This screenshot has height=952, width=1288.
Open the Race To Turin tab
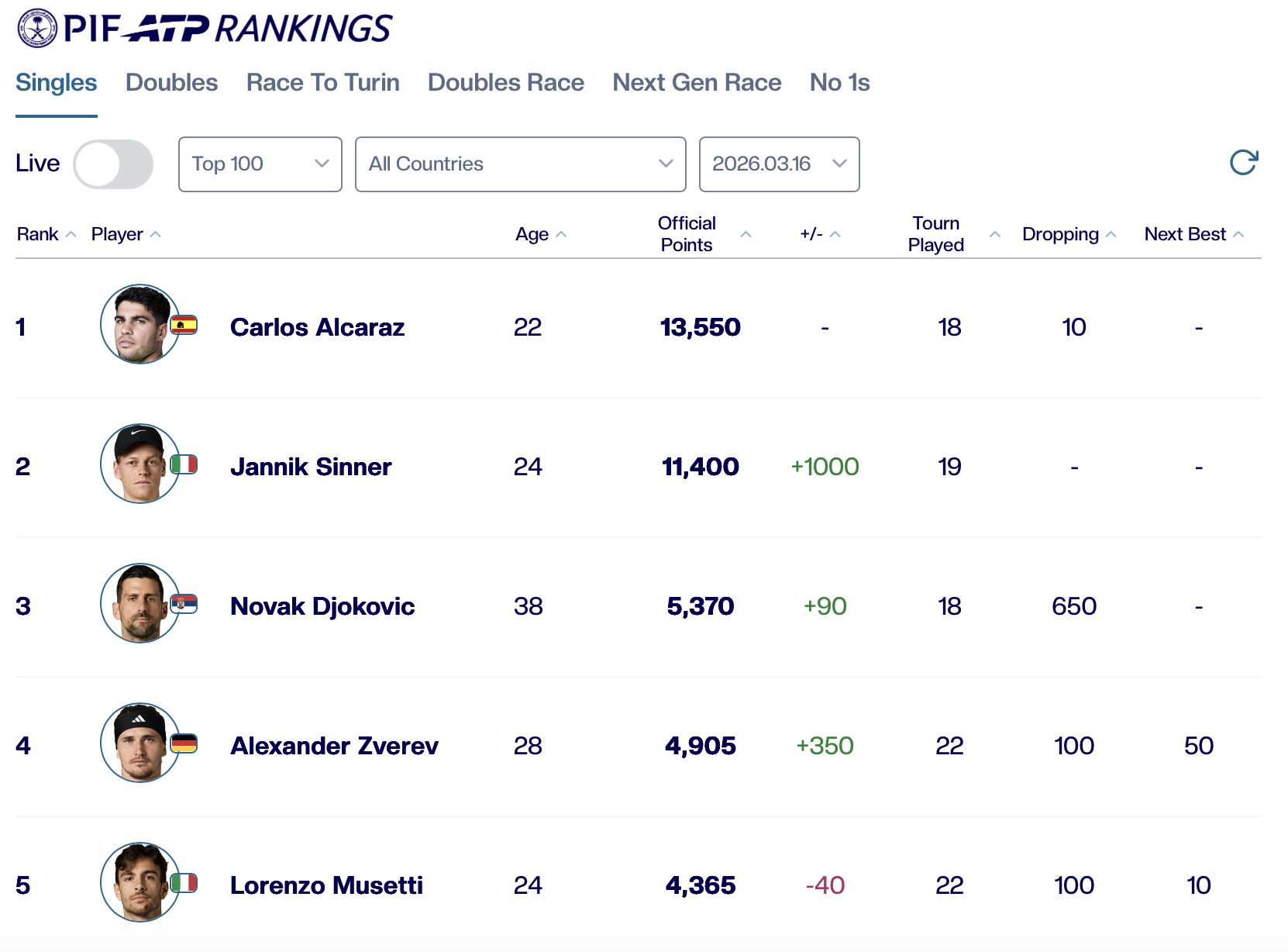coord(322,83)
